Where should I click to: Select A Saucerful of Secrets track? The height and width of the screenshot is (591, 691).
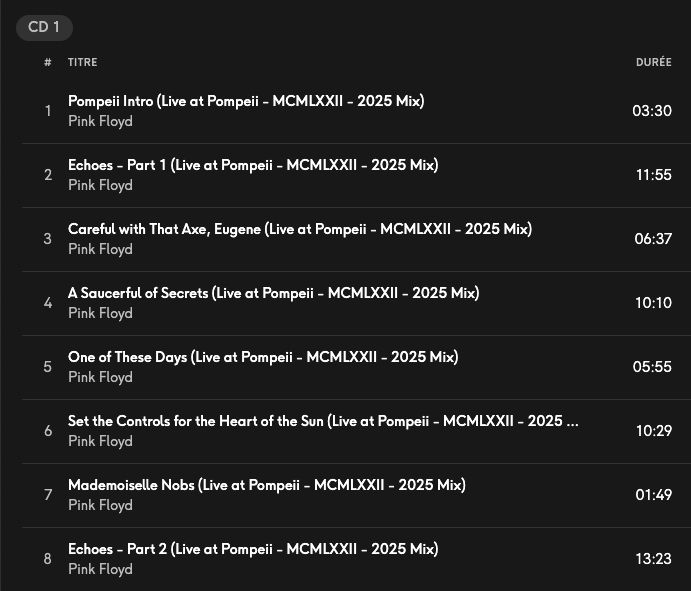point(273,293)
